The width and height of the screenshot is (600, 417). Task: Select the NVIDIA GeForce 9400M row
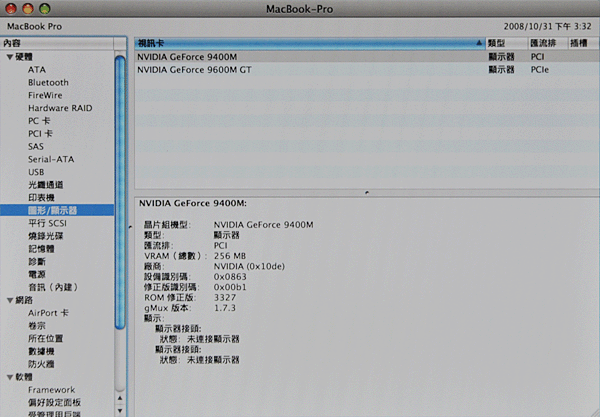click(x=367, y=57)
